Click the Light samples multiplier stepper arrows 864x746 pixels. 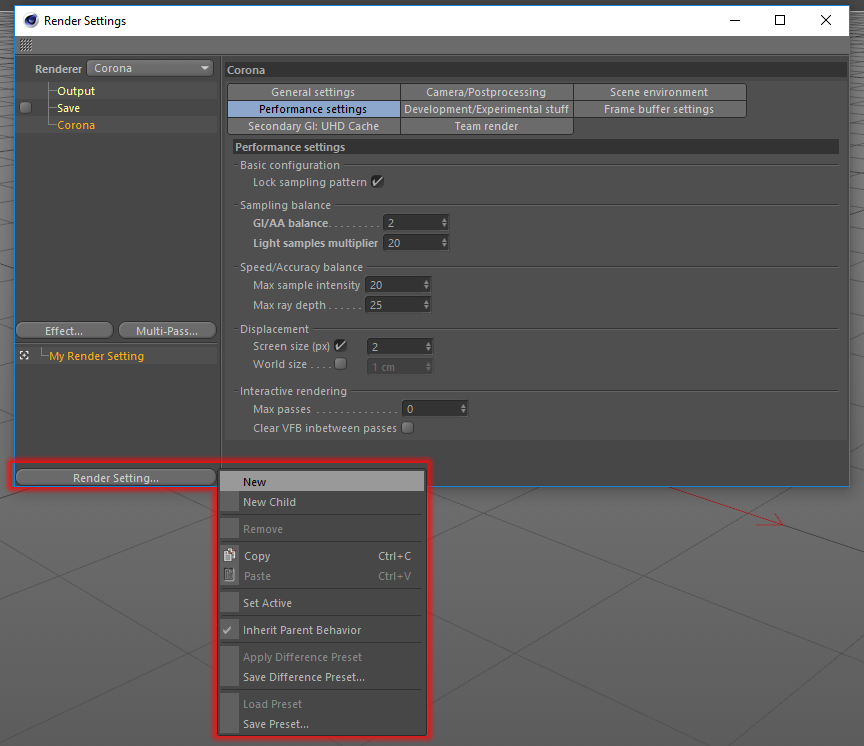coord(444,242)
